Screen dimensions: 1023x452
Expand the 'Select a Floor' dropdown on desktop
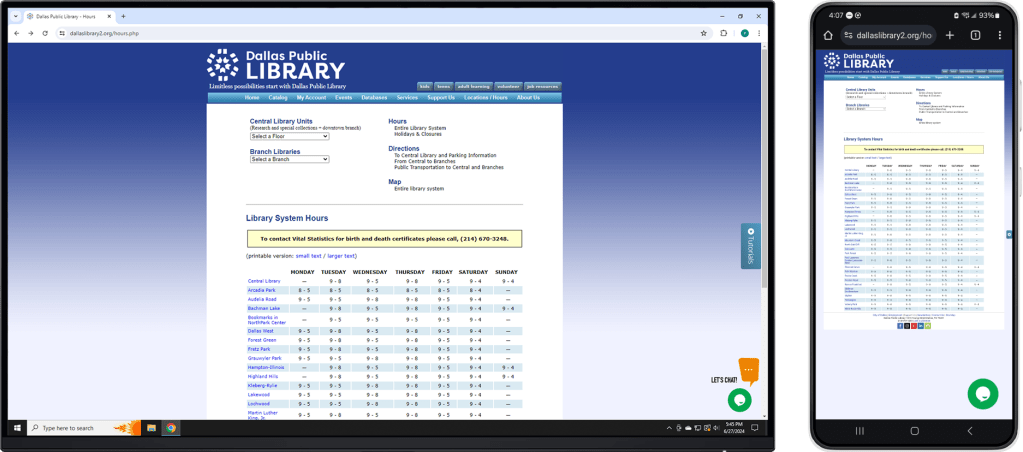[x=289, y=136]
